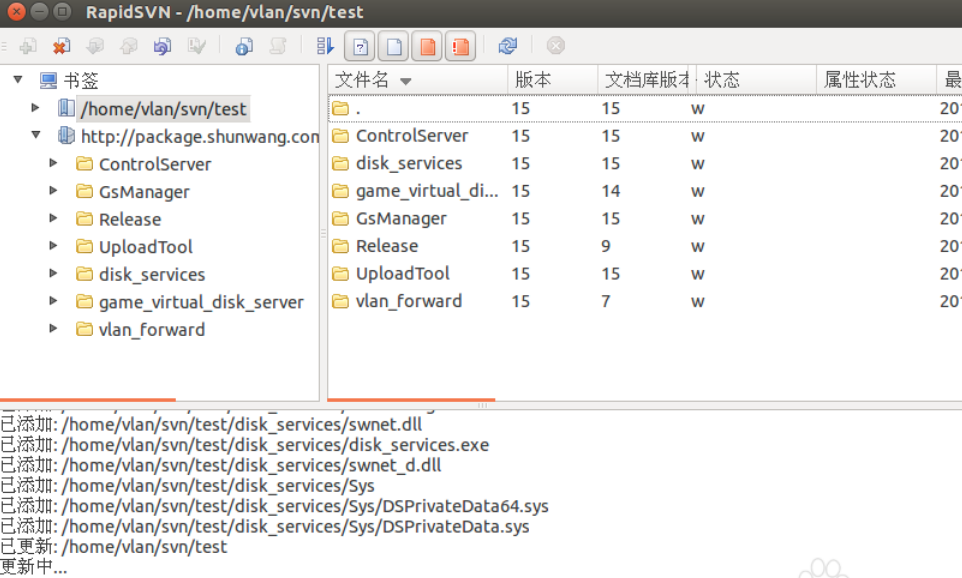Select the Commit toolbar icon
The width and height of the screenshot is (962, 578).
click(x=127, y=46)
